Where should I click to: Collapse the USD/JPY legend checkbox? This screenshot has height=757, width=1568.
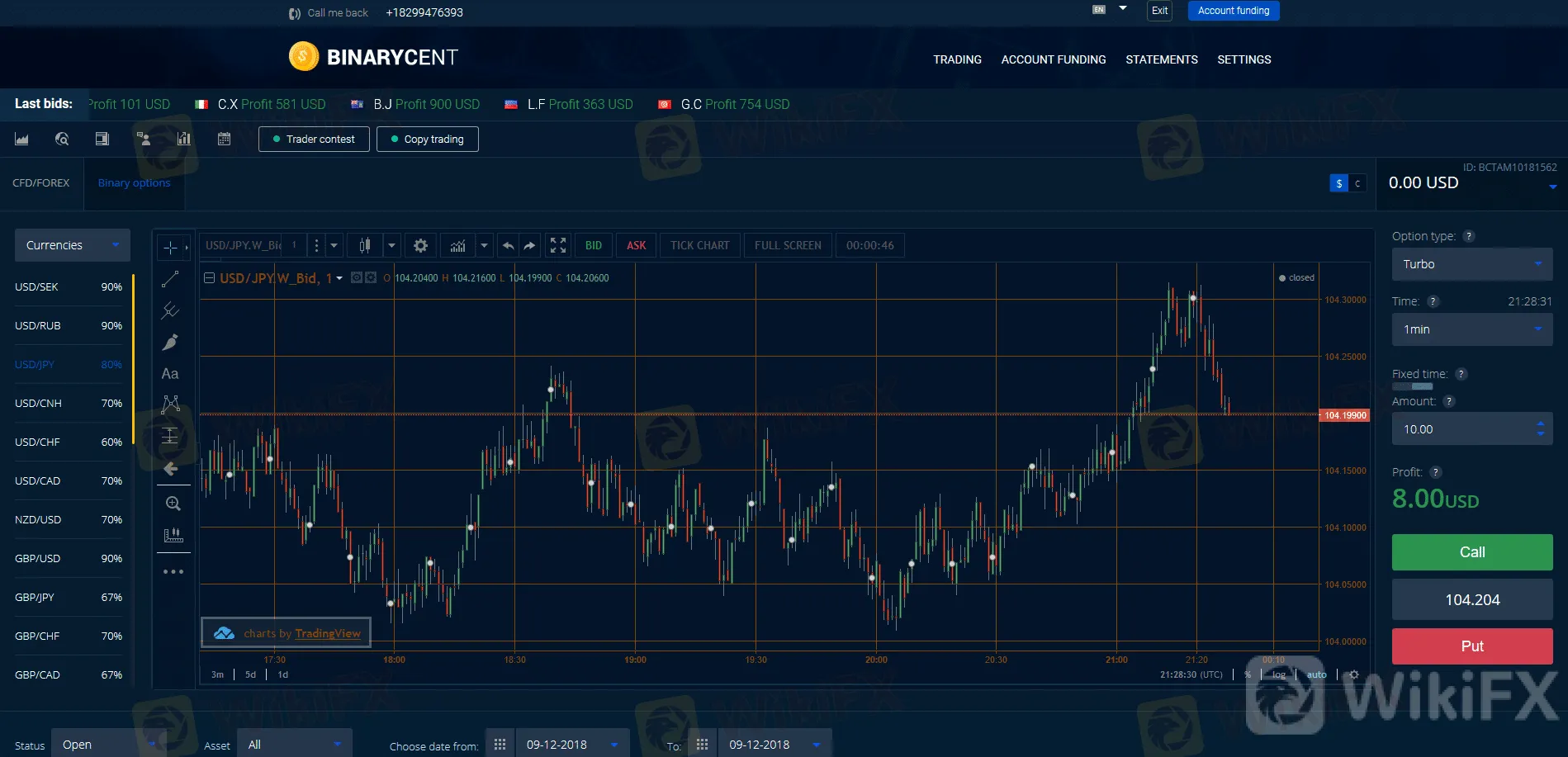(x=210, y=278)
